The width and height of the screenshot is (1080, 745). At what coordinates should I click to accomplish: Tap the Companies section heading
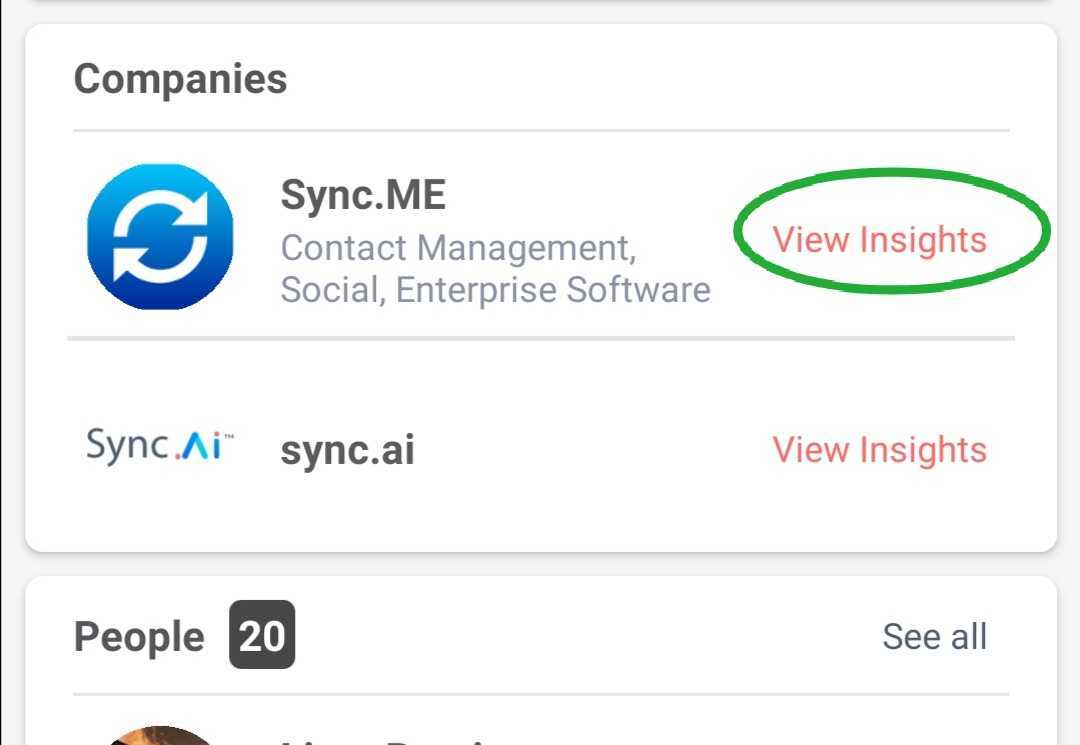coord(180,79)
